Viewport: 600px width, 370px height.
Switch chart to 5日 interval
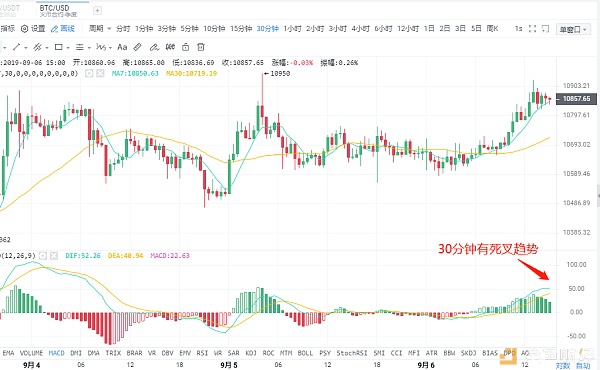[x=476, y=29]
